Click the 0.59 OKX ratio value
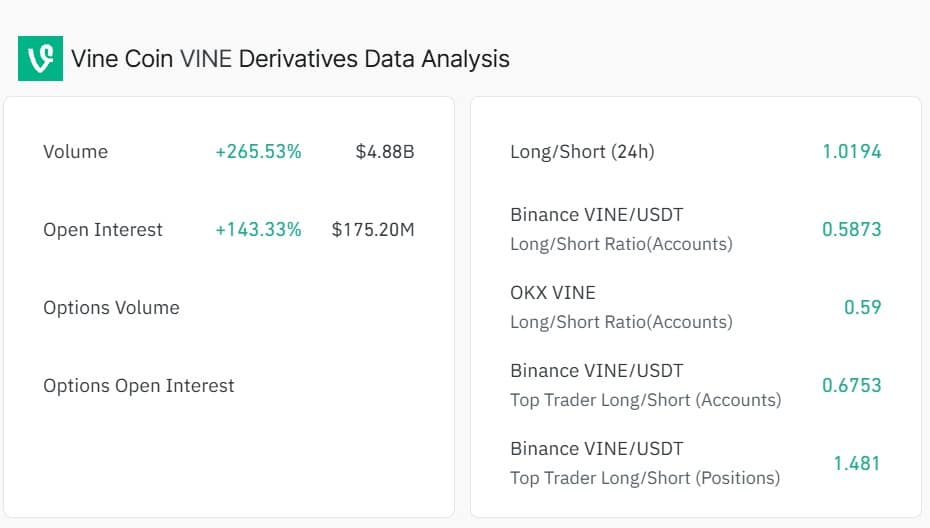Viewport: 930px width, 528px height. coord(863,308)
